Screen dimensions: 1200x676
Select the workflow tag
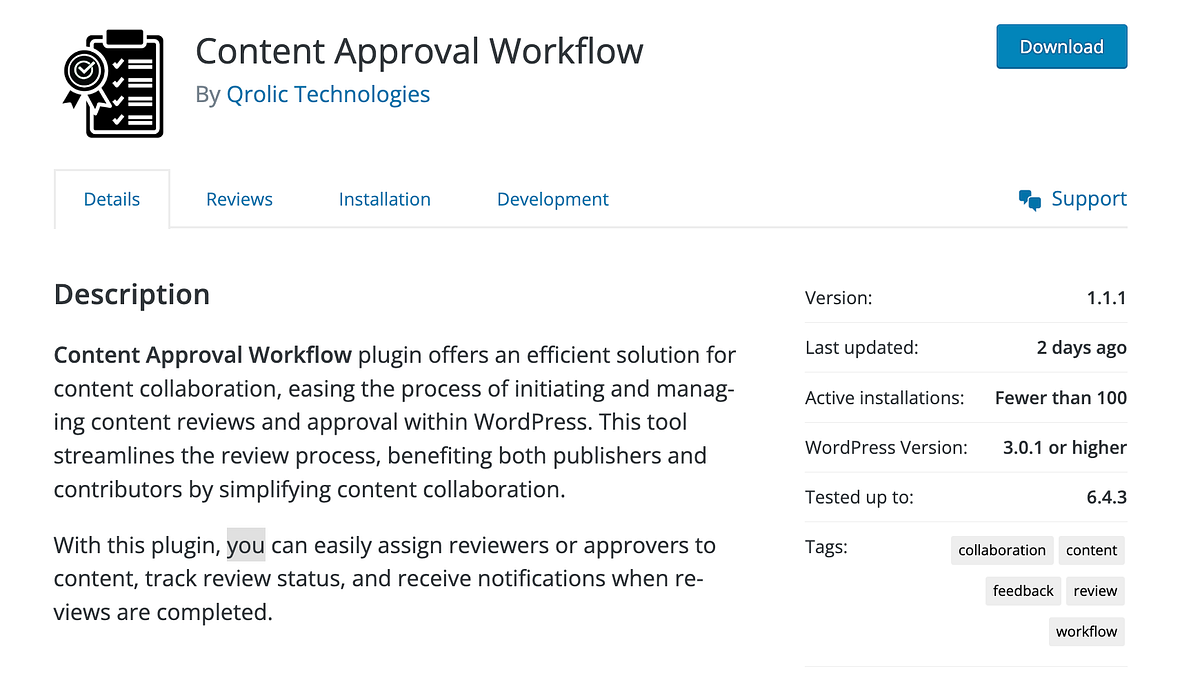point(1086,631)
